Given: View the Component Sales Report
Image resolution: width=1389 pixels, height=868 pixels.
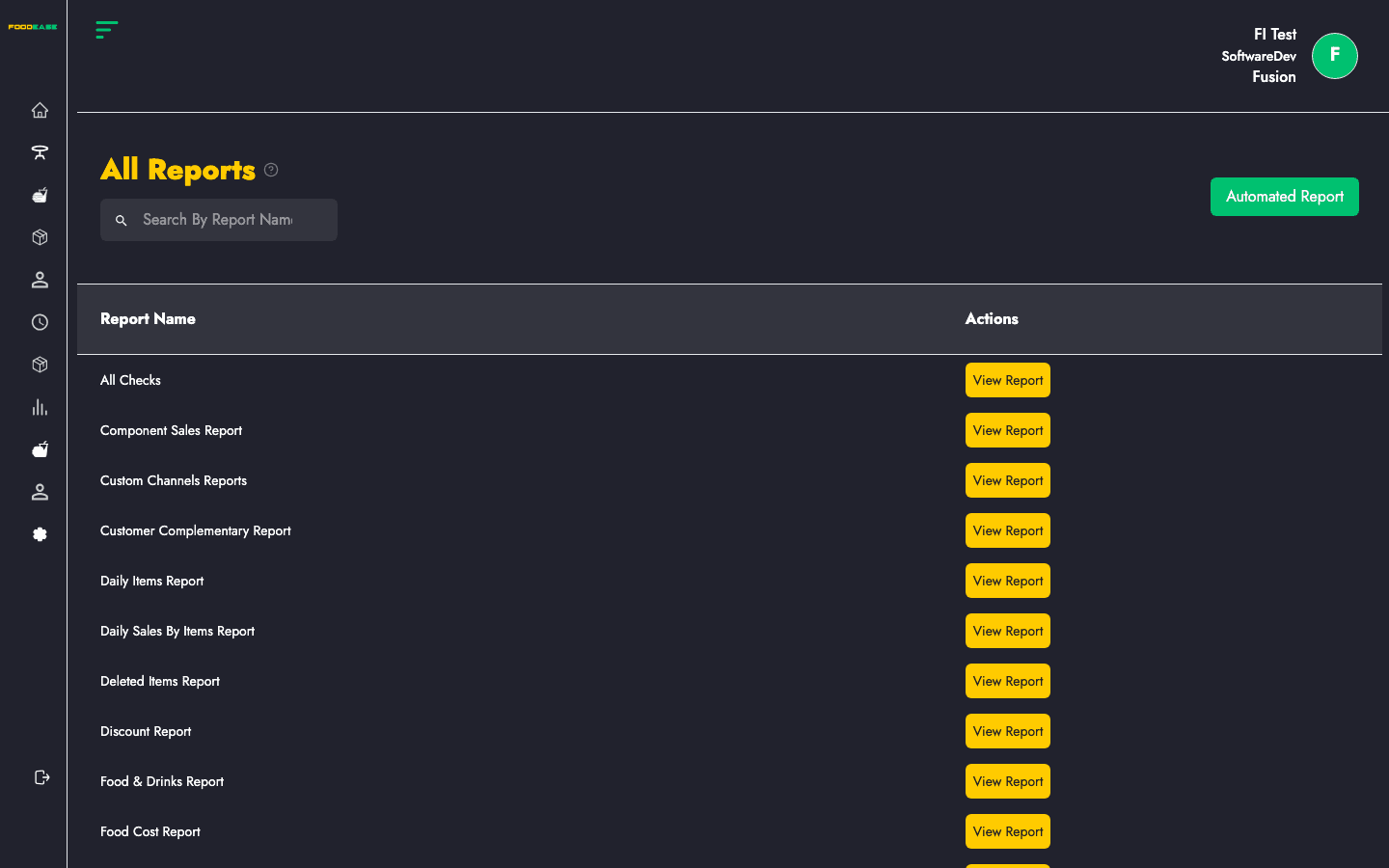Looking at the screenshot, I should [1008, 430].
